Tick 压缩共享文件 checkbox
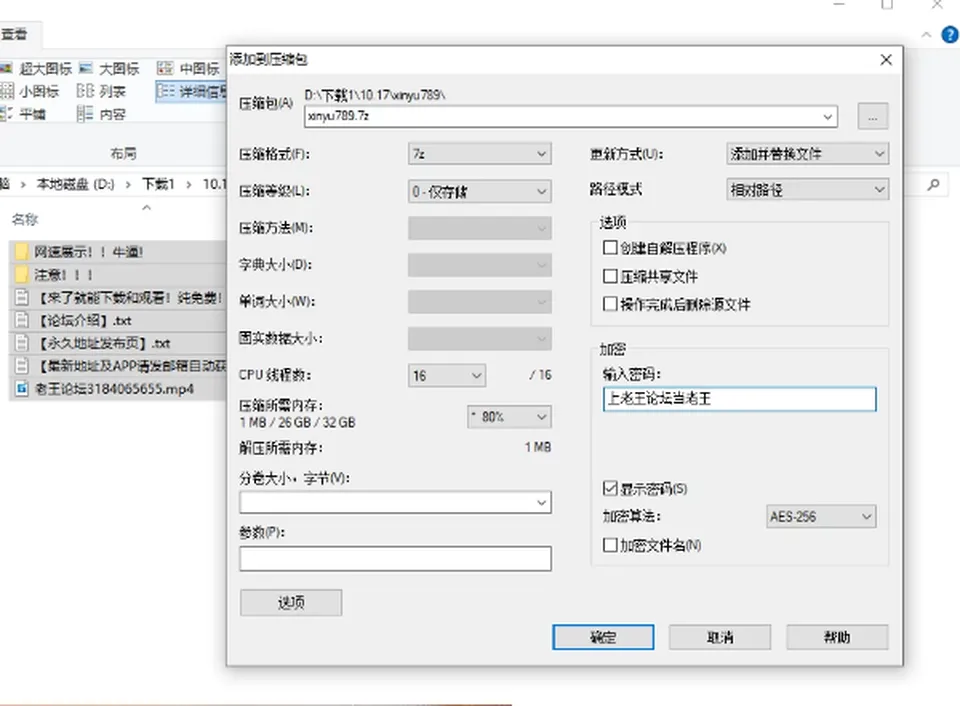This screenshot has height=706, width=960. point(610,276)
